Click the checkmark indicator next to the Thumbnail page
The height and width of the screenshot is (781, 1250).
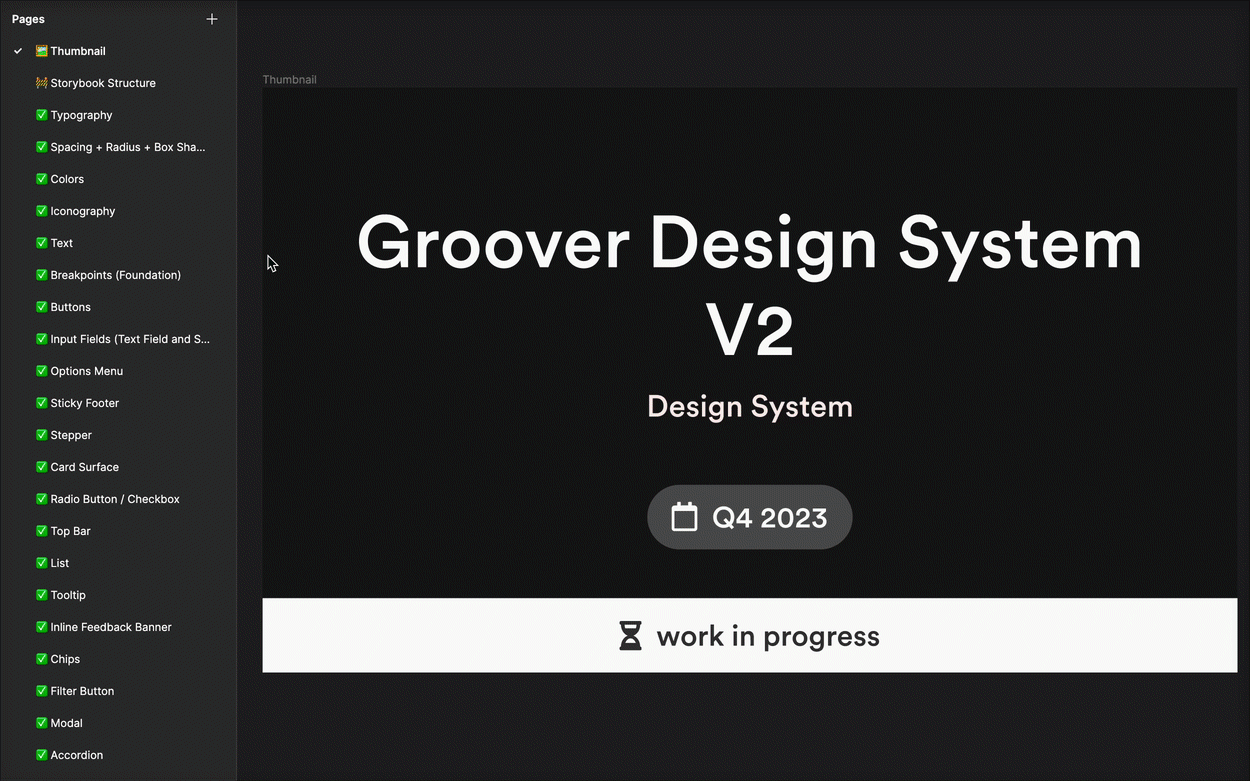(x=17, y=50)
